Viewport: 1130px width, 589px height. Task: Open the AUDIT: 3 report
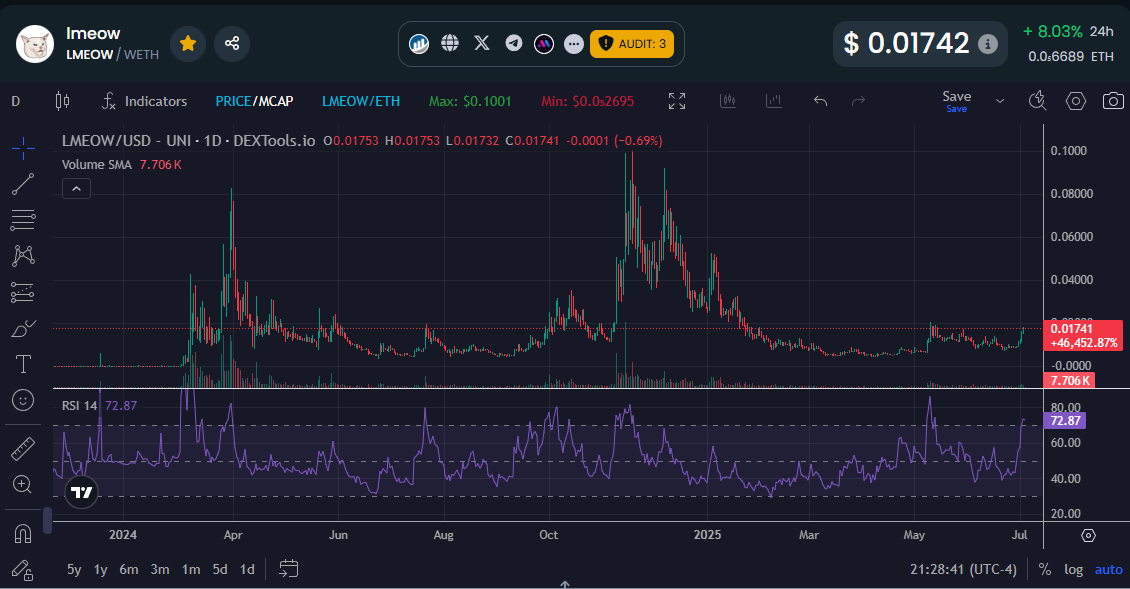[x=632, y=44]
